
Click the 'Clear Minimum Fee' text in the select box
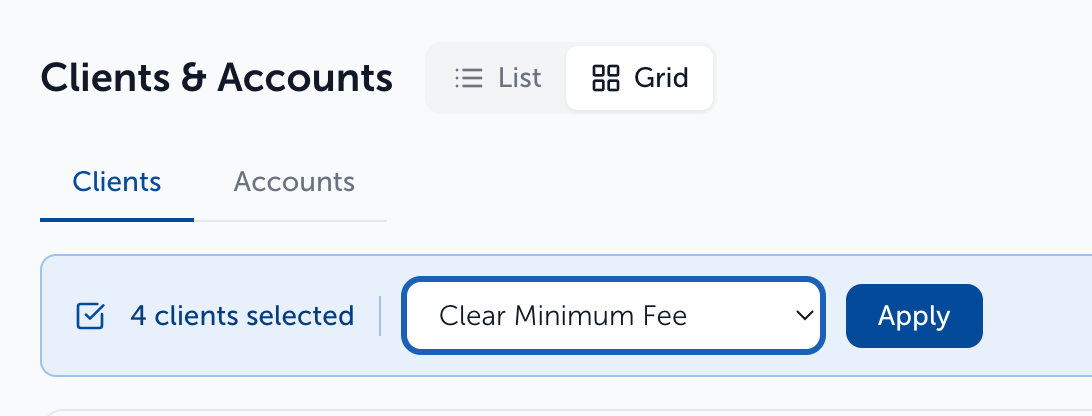[x=563, y=316]
